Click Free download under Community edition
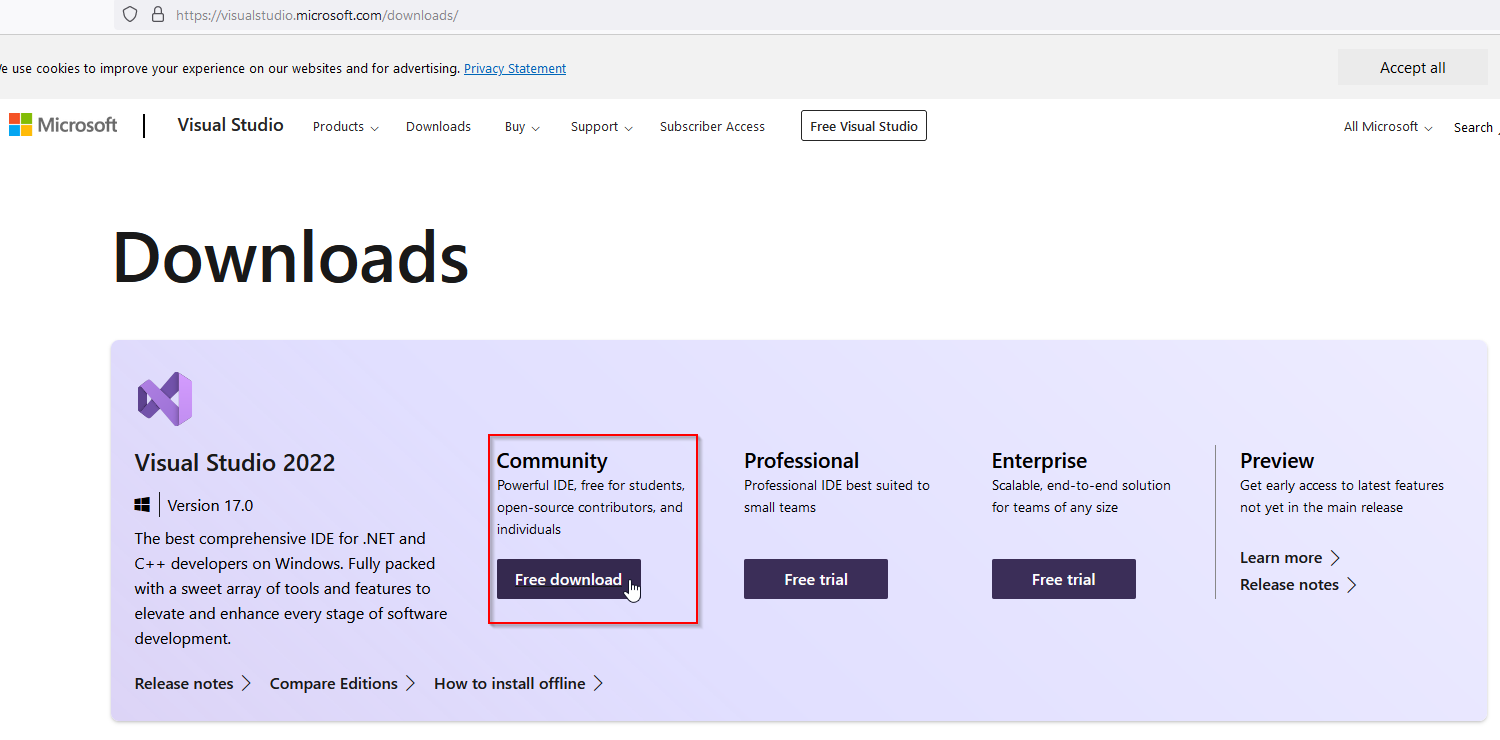This screenshot has height=740, width=1500. click(x=568, y=579)
